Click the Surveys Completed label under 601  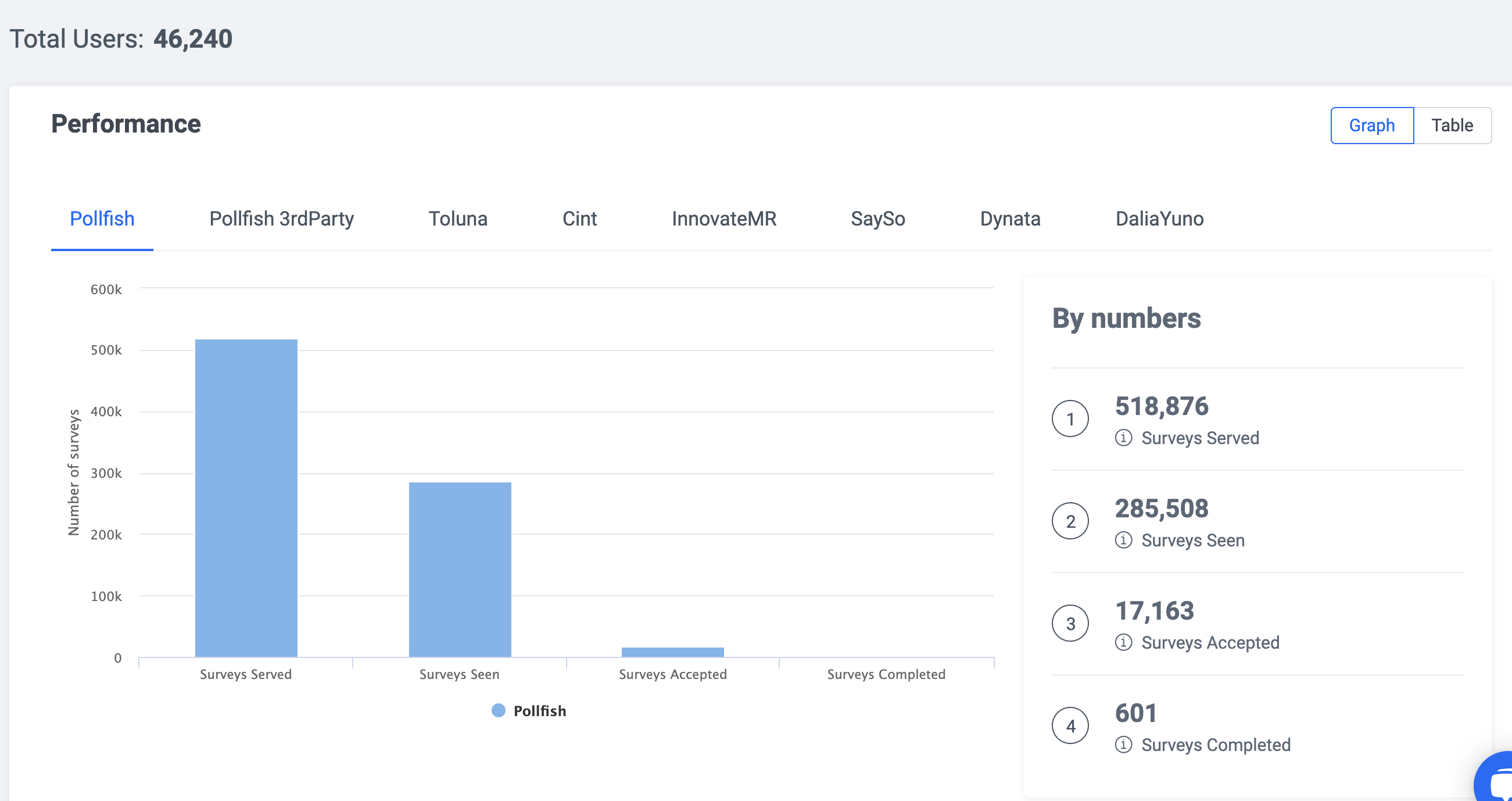click(x=1216, y=744)
